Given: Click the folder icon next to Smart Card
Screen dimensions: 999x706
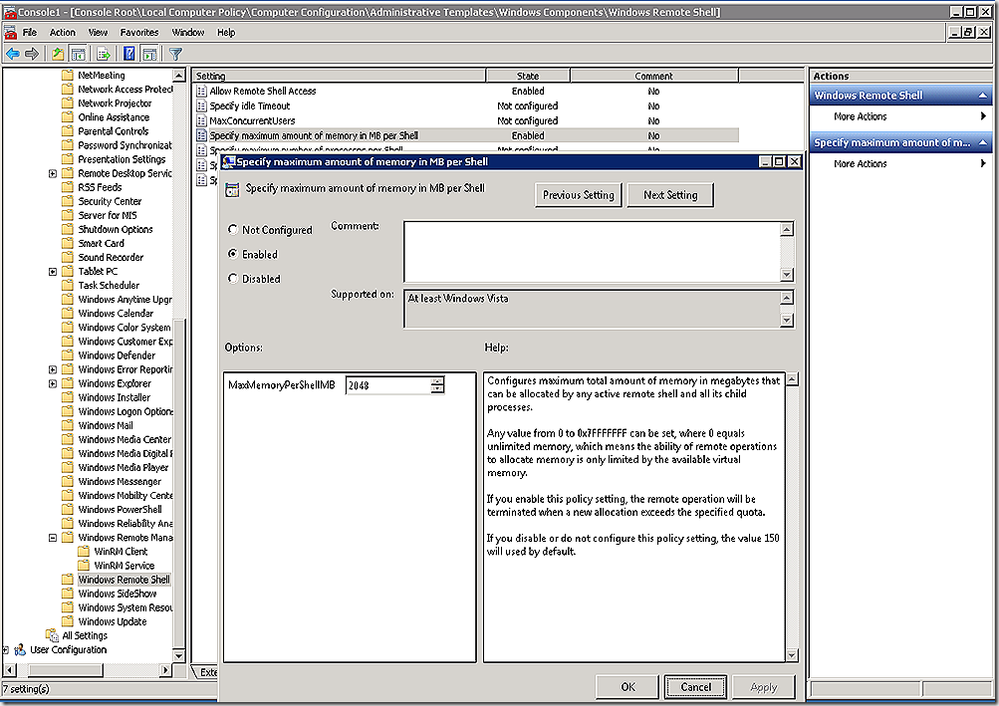Looking at the screenshot, I should pos(68,243).
